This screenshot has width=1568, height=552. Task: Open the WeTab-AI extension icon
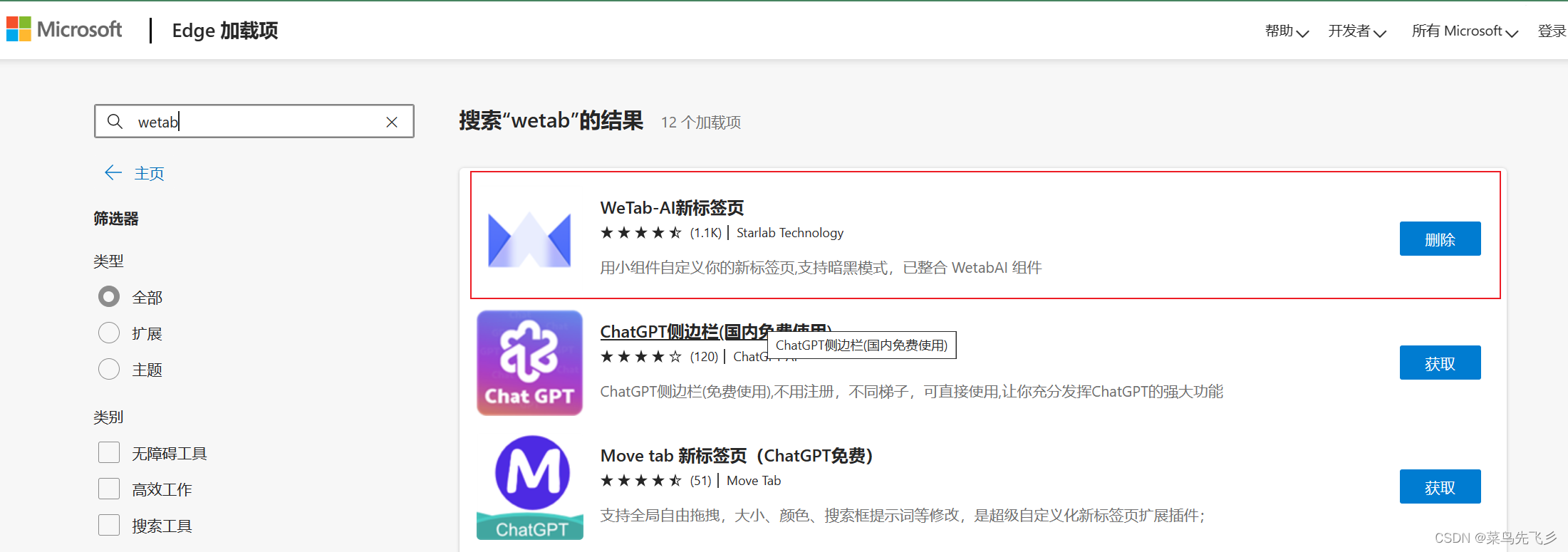click(529, 239)
